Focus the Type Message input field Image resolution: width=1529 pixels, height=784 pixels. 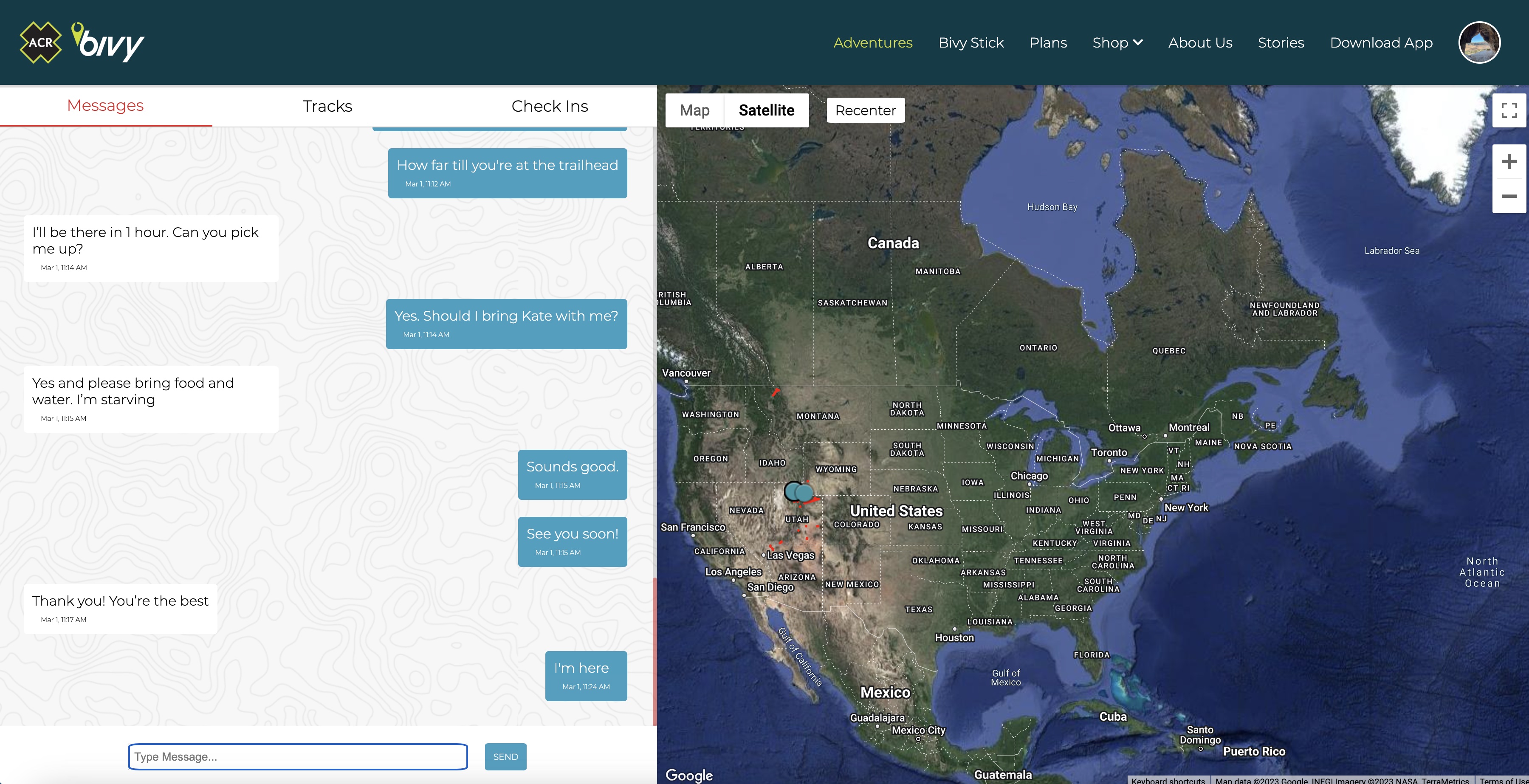point(298,757)
